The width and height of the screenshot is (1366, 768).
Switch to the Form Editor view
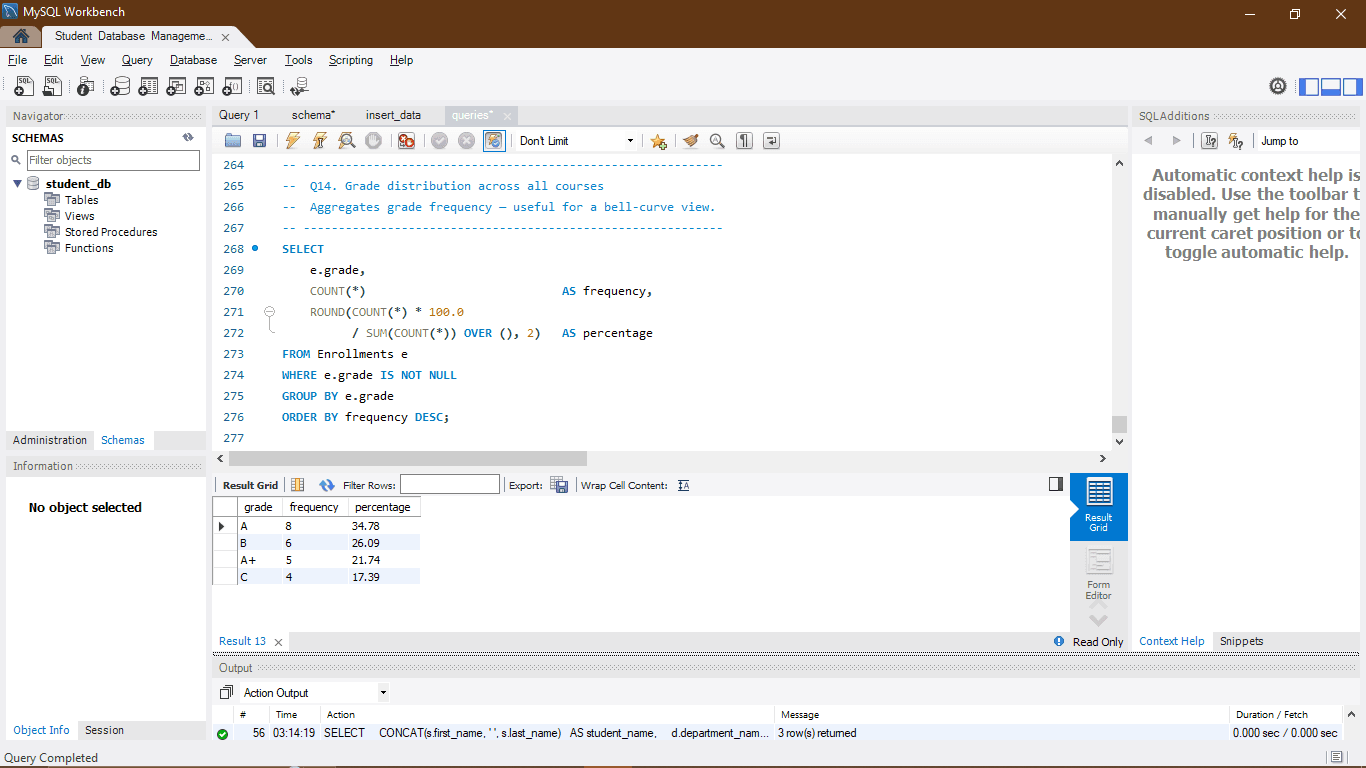tap(1098, 574)
